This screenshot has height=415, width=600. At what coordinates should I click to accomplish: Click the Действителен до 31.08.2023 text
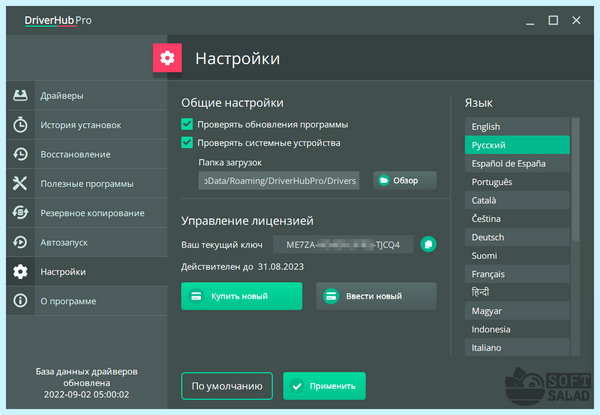242,266
